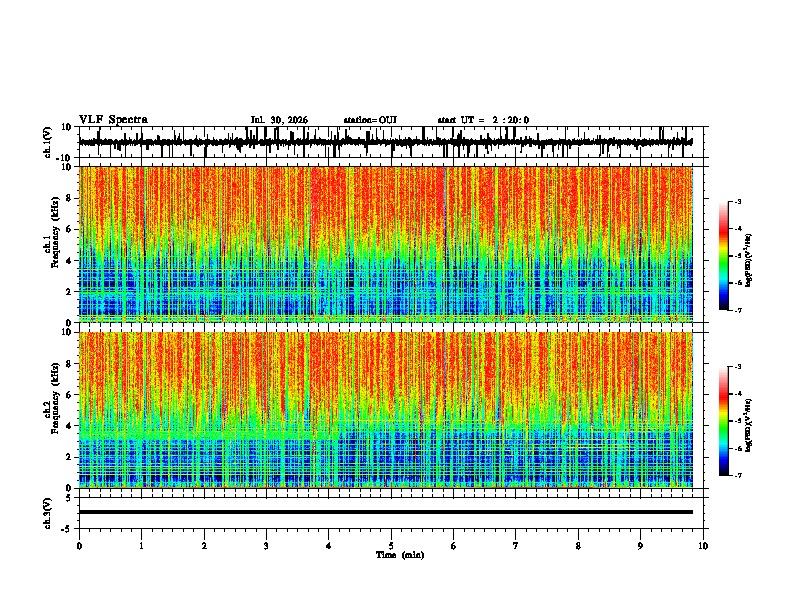Click the 2 minute tick label on time axis
792x612 pixels.
point(204,546)
